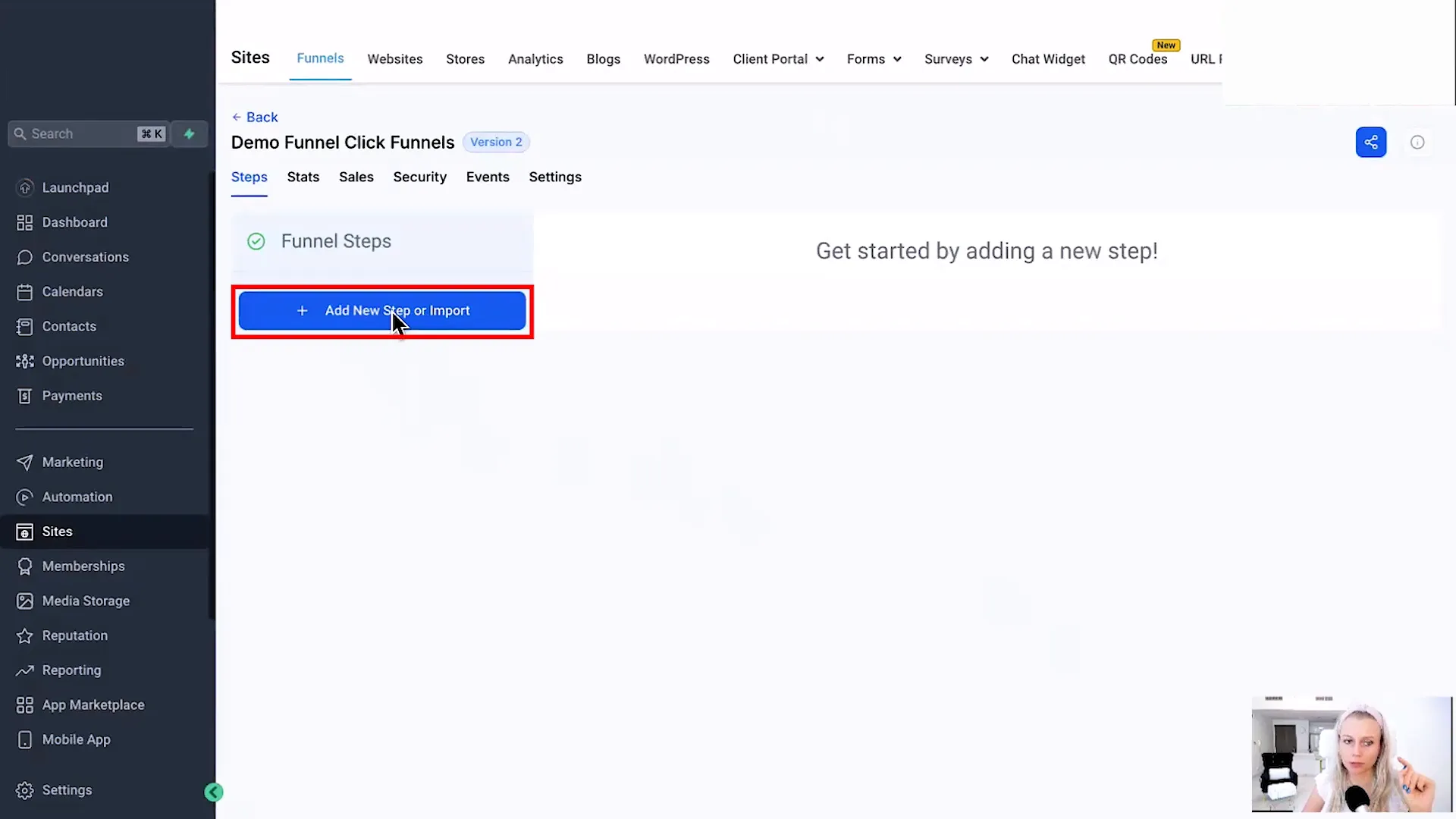Click the Marketing paper plane icon
1456x819 pixels.
pos(25,462)
